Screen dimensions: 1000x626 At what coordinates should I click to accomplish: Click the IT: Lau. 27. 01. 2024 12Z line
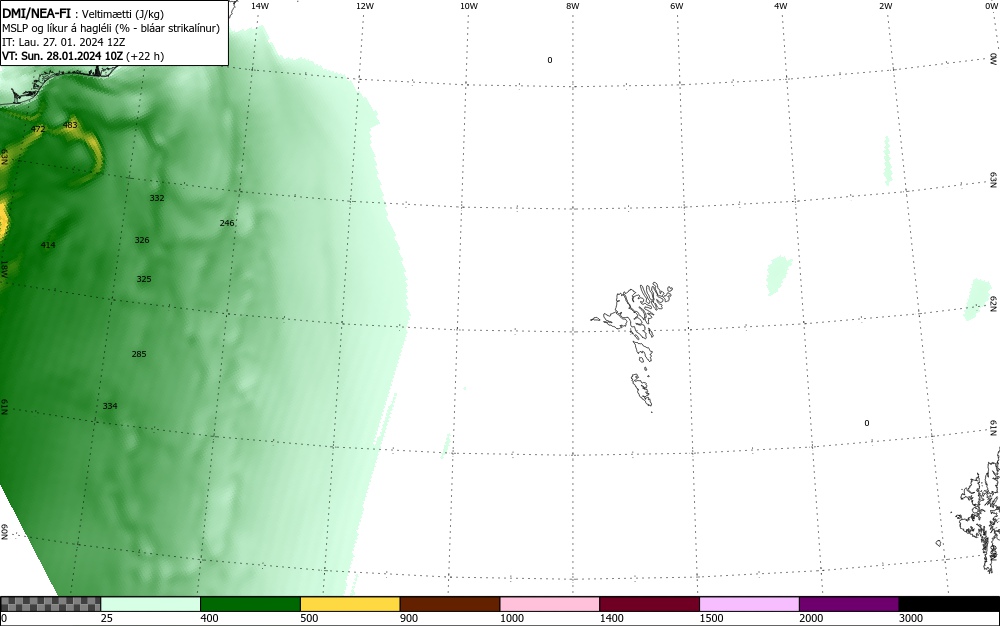point(64,42)
